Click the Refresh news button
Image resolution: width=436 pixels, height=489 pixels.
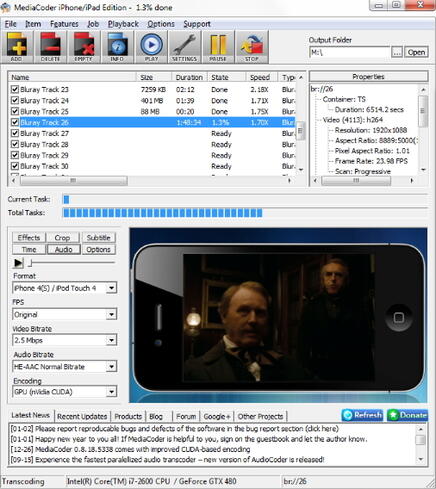(363, 415)
